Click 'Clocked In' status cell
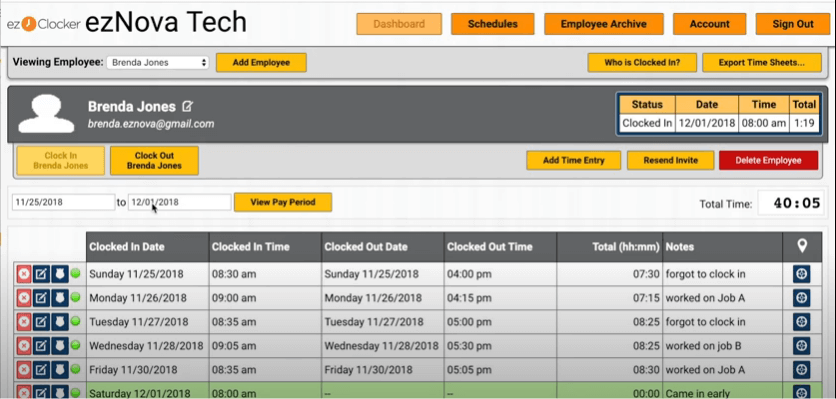The image size is (836, 399). pos(647,123)
